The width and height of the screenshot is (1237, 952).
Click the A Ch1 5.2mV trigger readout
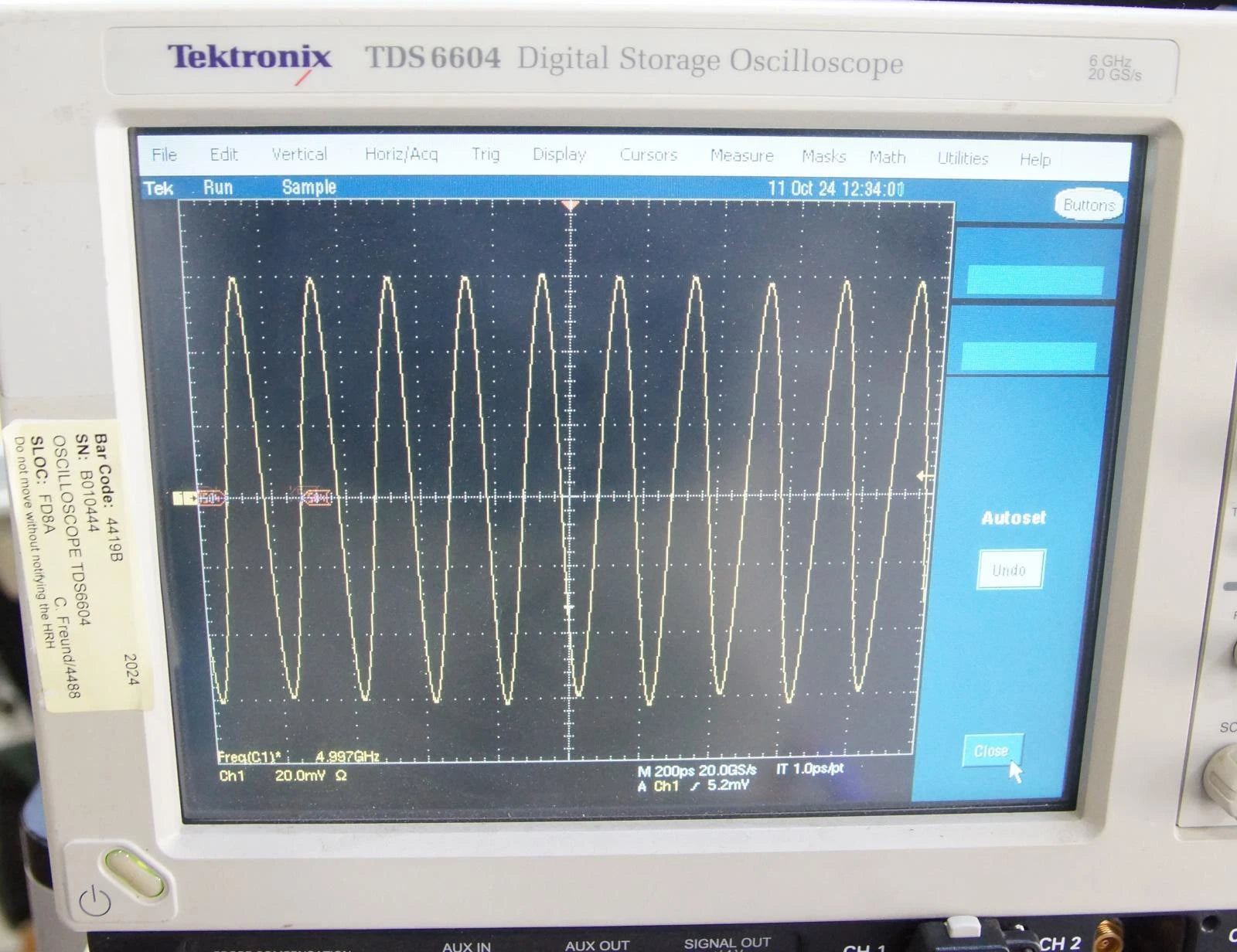pyautogui.click(x=693, y=786)
